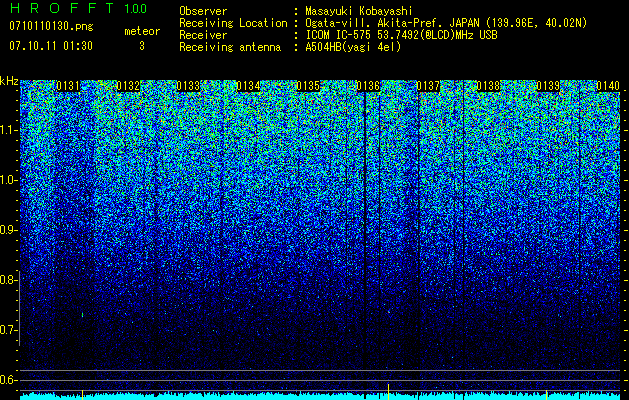
Task: Click the 0.8 kHz axis tick label
Action: pyautogui.click(x=8, y=280)
